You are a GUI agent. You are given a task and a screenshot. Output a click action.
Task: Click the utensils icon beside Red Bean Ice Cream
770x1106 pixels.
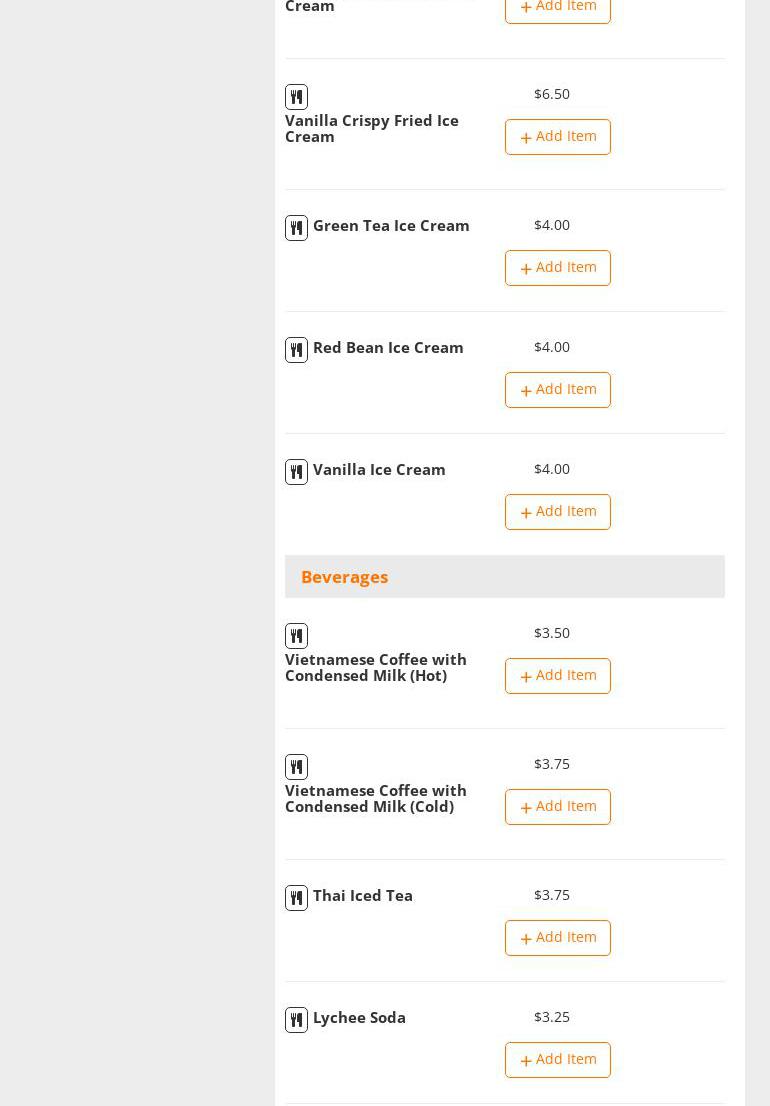coord(296,350)
